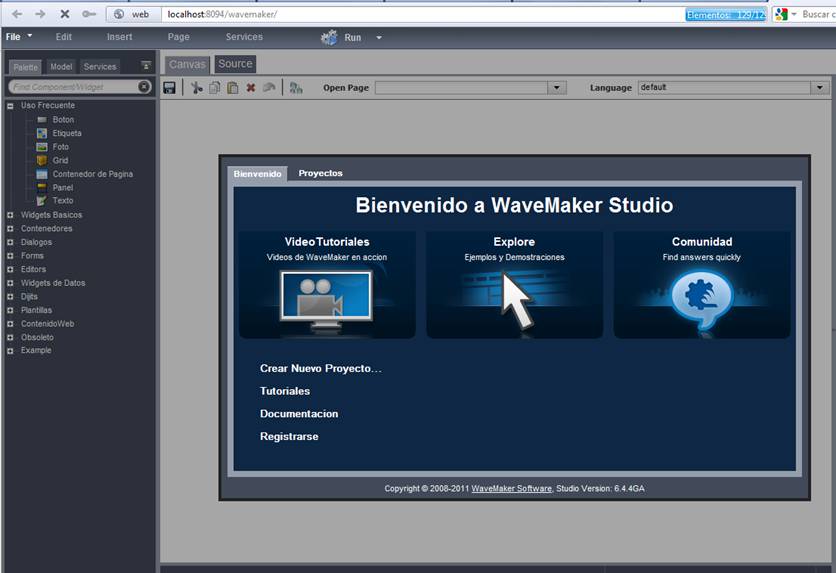Expand the Widgets Basicos group
836x573 pixels.
click(10, 215)
